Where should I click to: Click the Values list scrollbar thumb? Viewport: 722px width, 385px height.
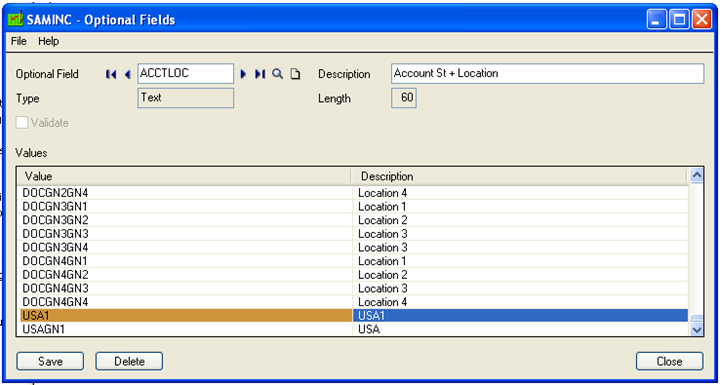[696, 319]
